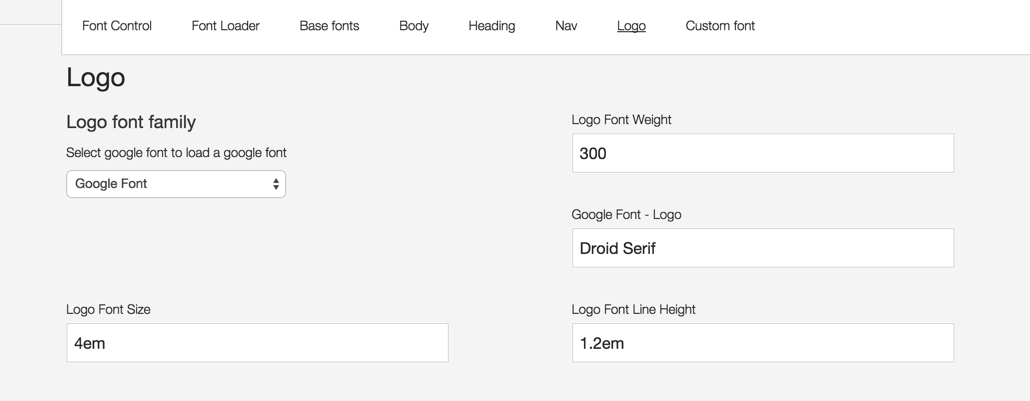Click the Google Font - Logo label
The height and width of the screenshot is (401, 1030).
(626, 214)
